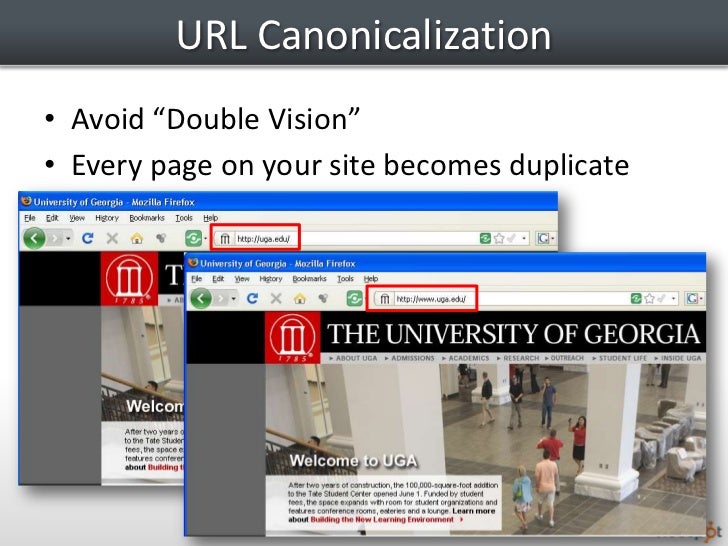
Task: Click Stop X icon in the www.uga.edu window
Action: tap(276, 298)
